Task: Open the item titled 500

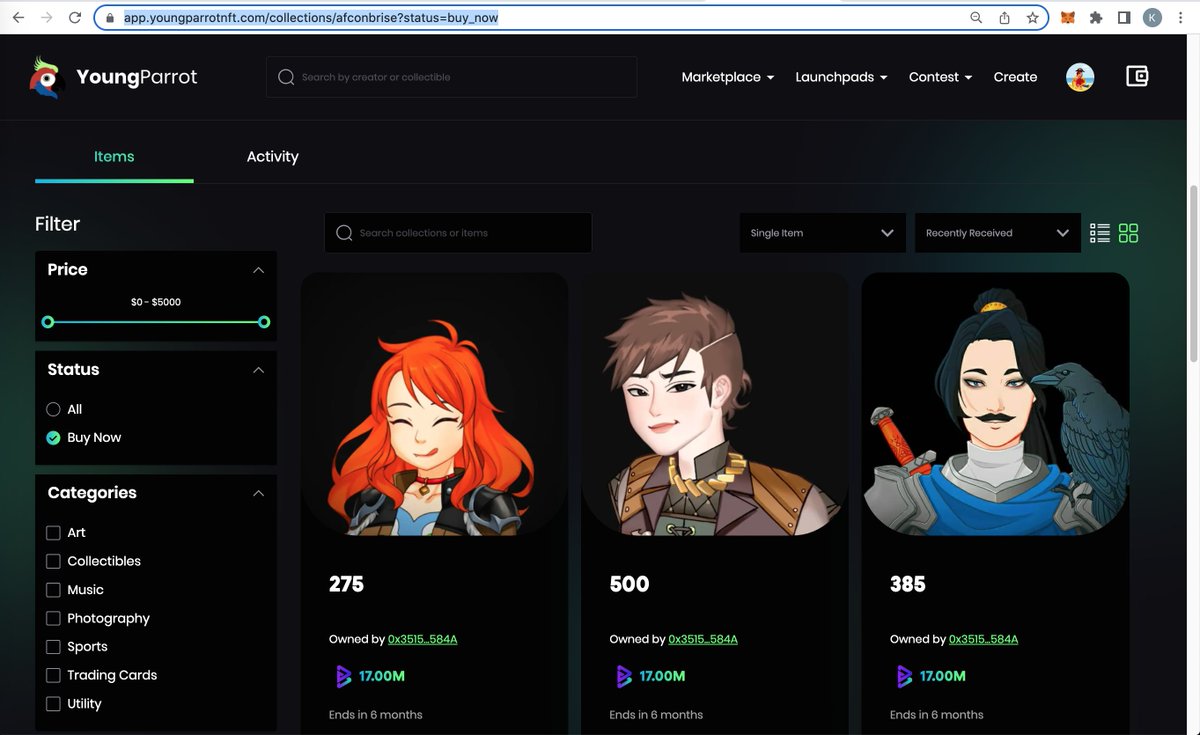Action: point(629,584)
